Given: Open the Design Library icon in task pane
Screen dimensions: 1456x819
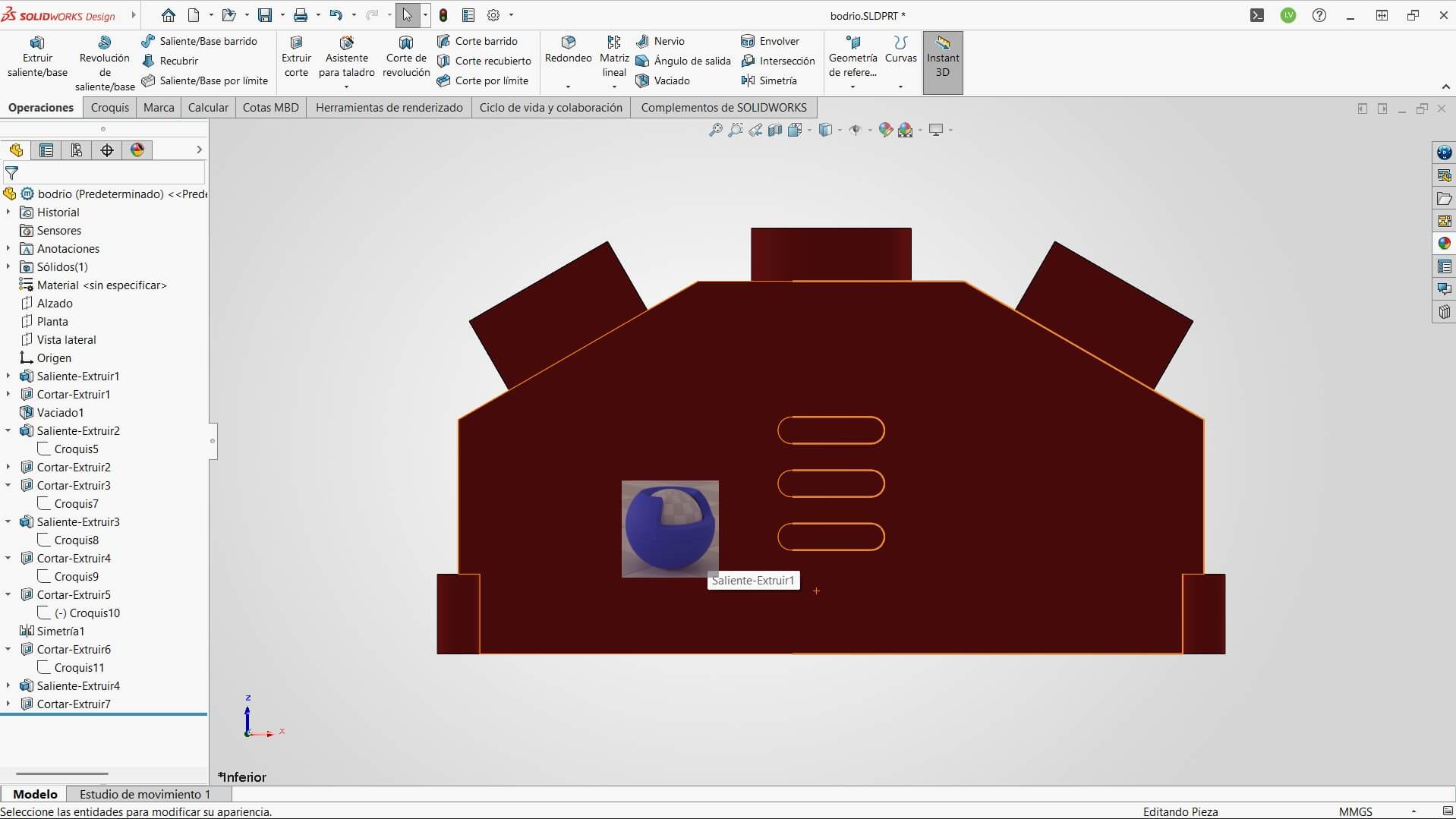Looking at the screenshot, I should pos(1444,175).
